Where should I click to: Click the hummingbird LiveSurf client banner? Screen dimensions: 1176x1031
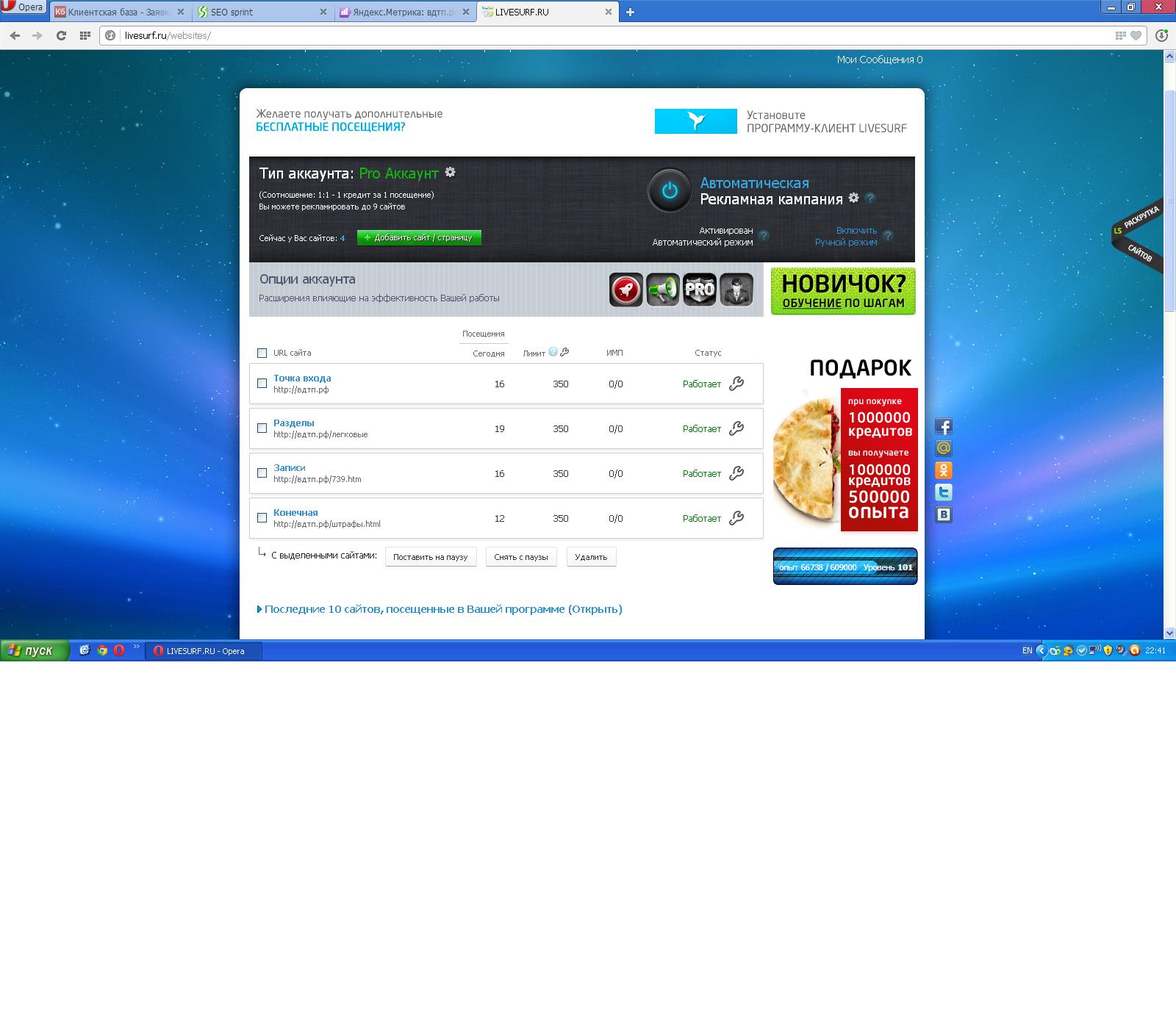(x=695, y=121)
